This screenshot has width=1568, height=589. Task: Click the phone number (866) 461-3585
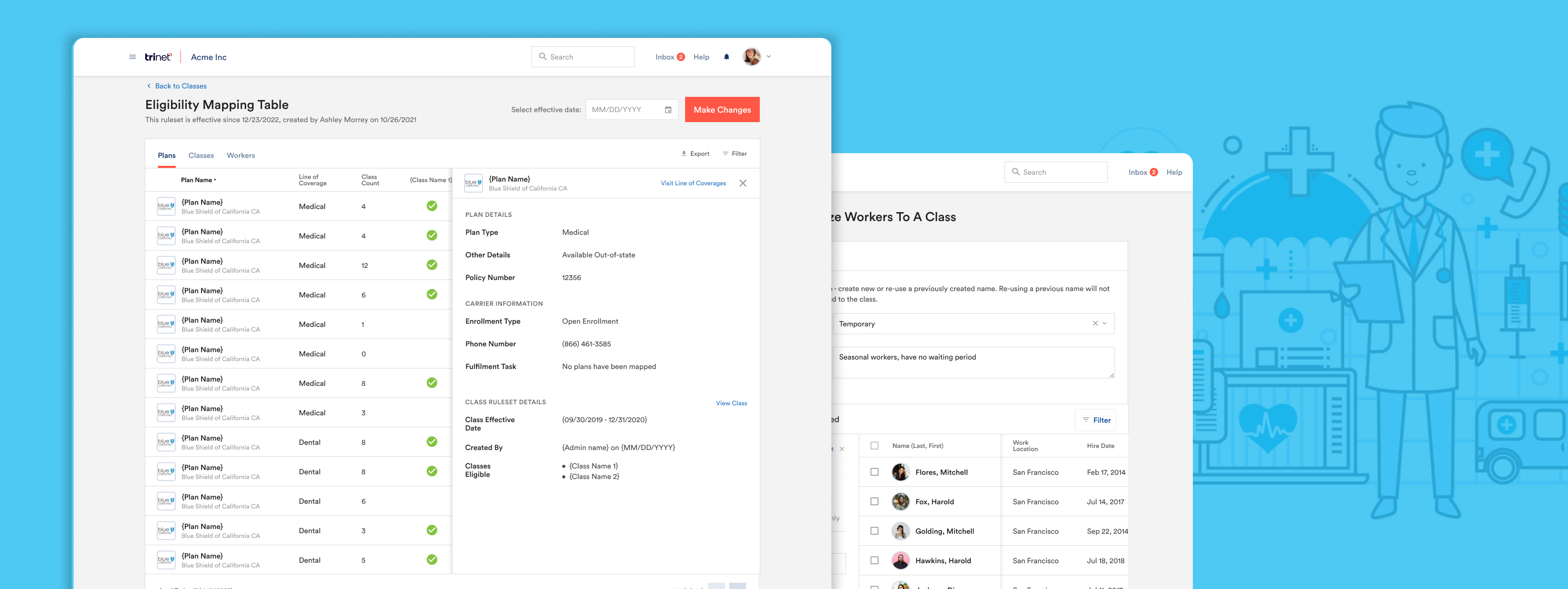point(586,344)
